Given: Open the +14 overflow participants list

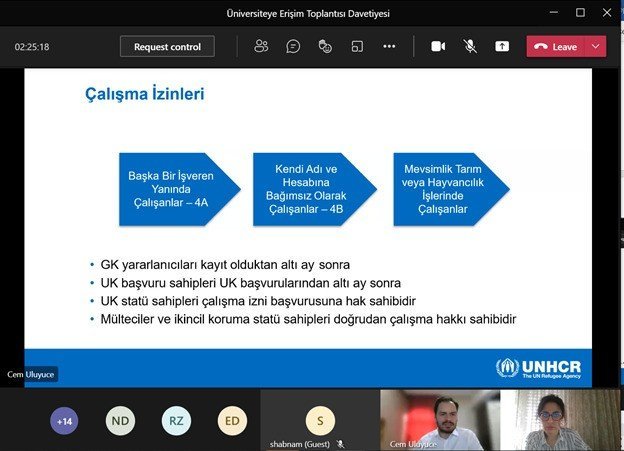Looking at the screenshot, I should click(64, 421).
